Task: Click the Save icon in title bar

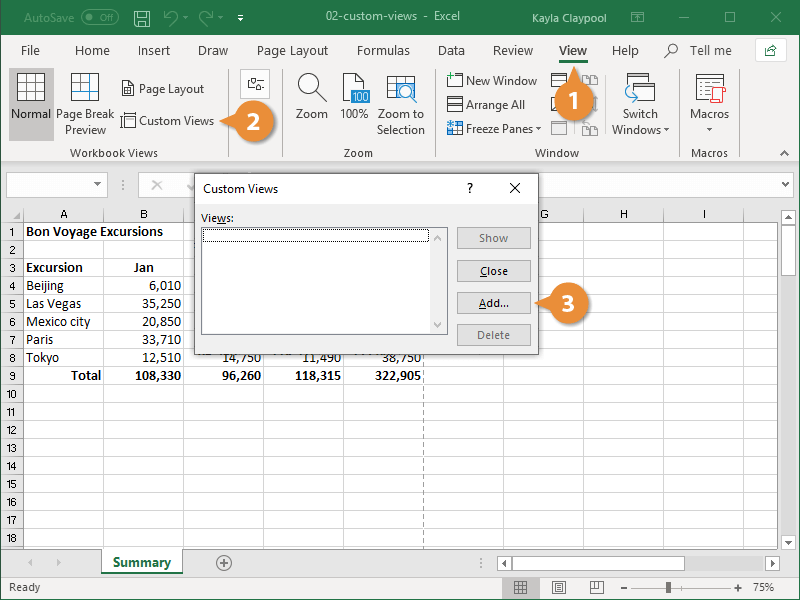Action: pos(142,18)
